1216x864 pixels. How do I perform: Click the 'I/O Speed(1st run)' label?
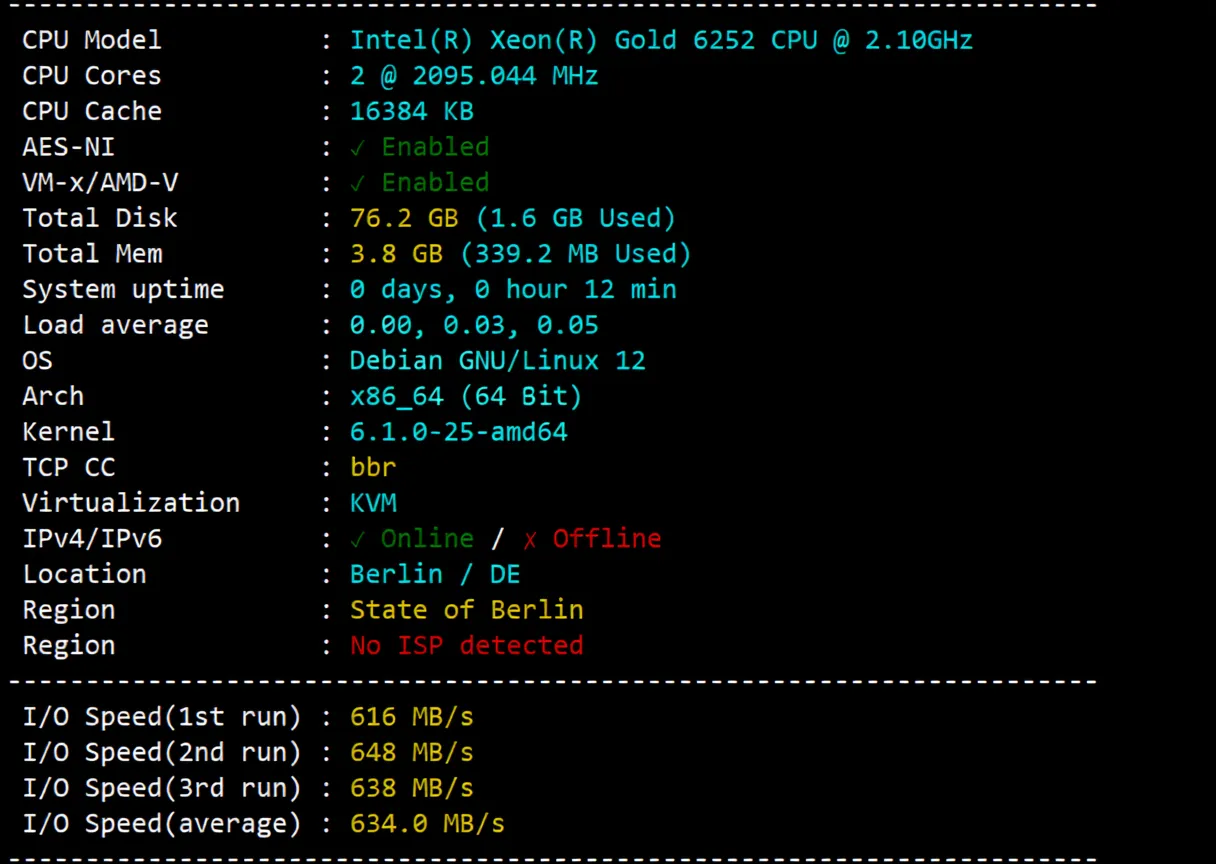pos(162,717)
